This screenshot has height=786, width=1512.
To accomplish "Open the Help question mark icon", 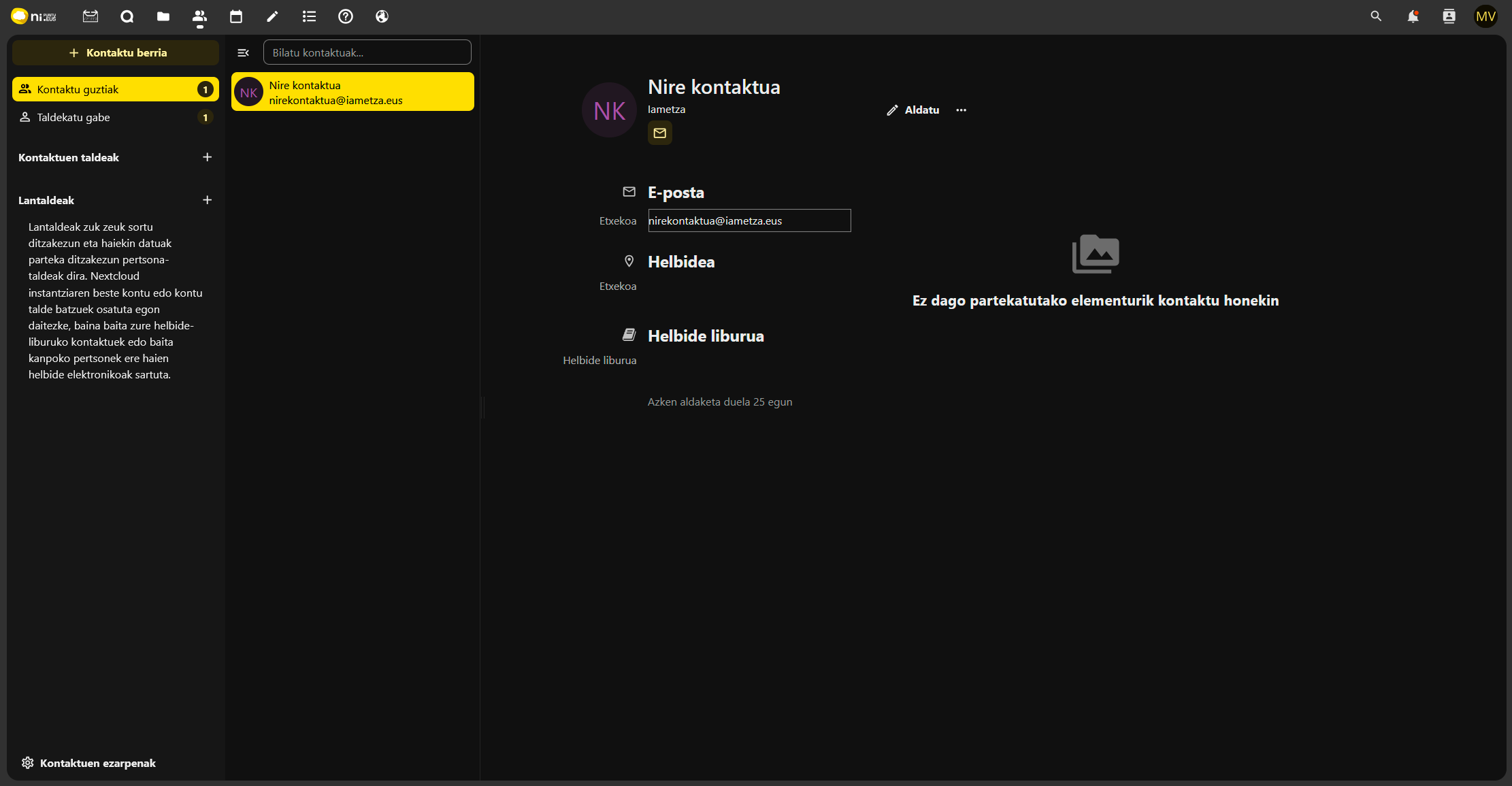I will click(x=346, y=16).
